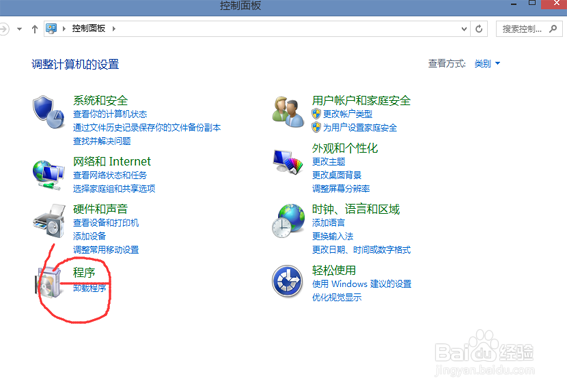Click the Control Panel icon in address bar

click(x=51, y=29)
